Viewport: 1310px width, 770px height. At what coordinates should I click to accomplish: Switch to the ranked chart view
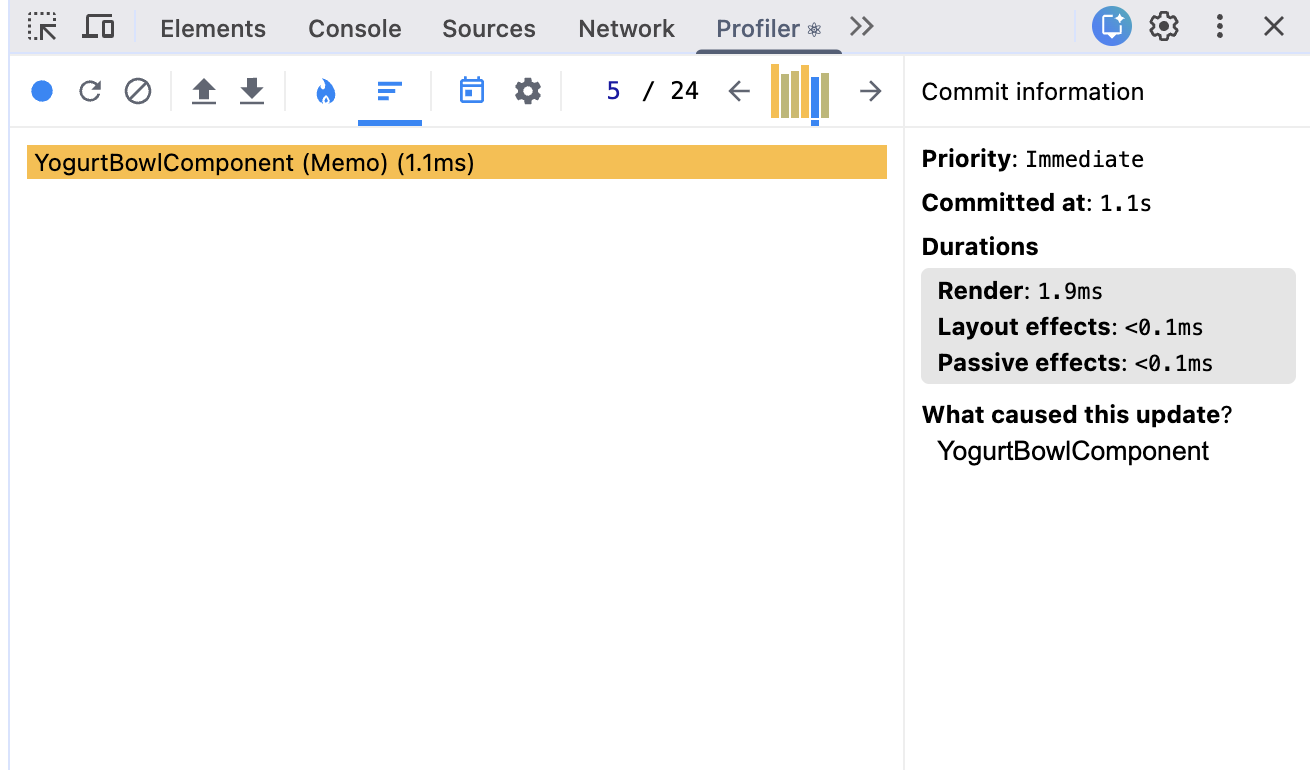[x=389, y=92]
